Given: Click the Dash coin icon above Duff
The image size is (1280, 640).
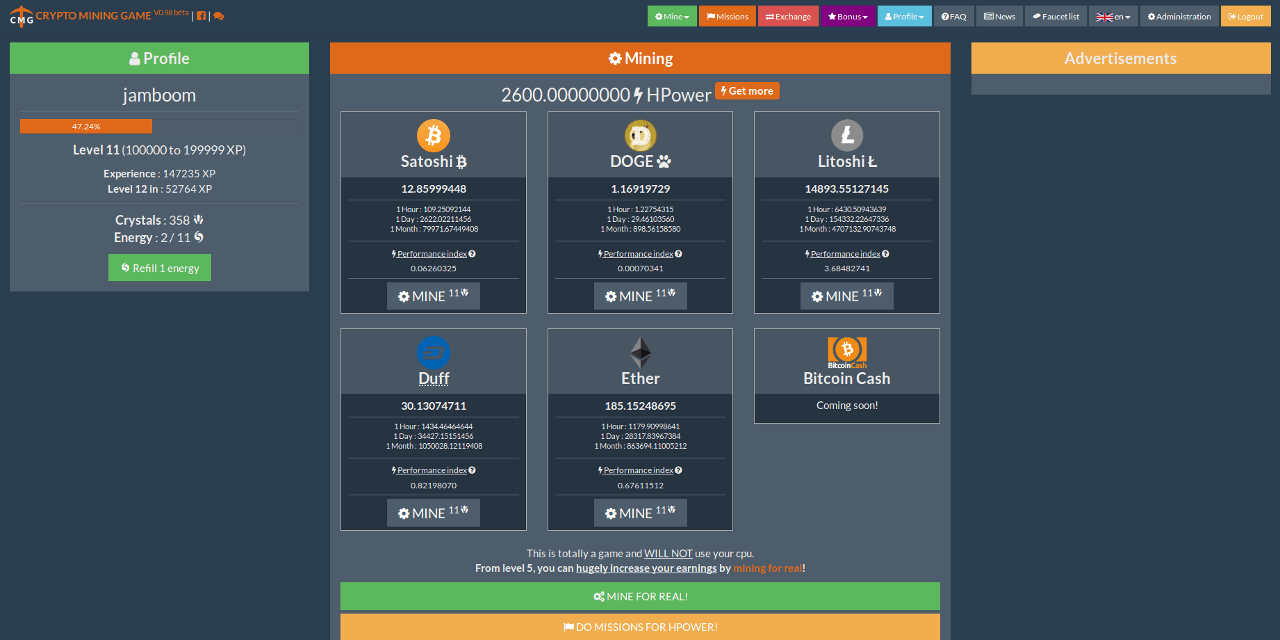Looking at the screenshot, I should point(433,352).
